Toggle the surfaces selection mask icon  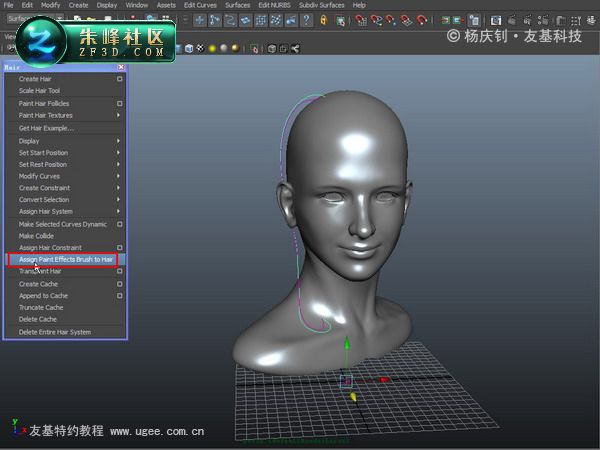click(246, 20)
